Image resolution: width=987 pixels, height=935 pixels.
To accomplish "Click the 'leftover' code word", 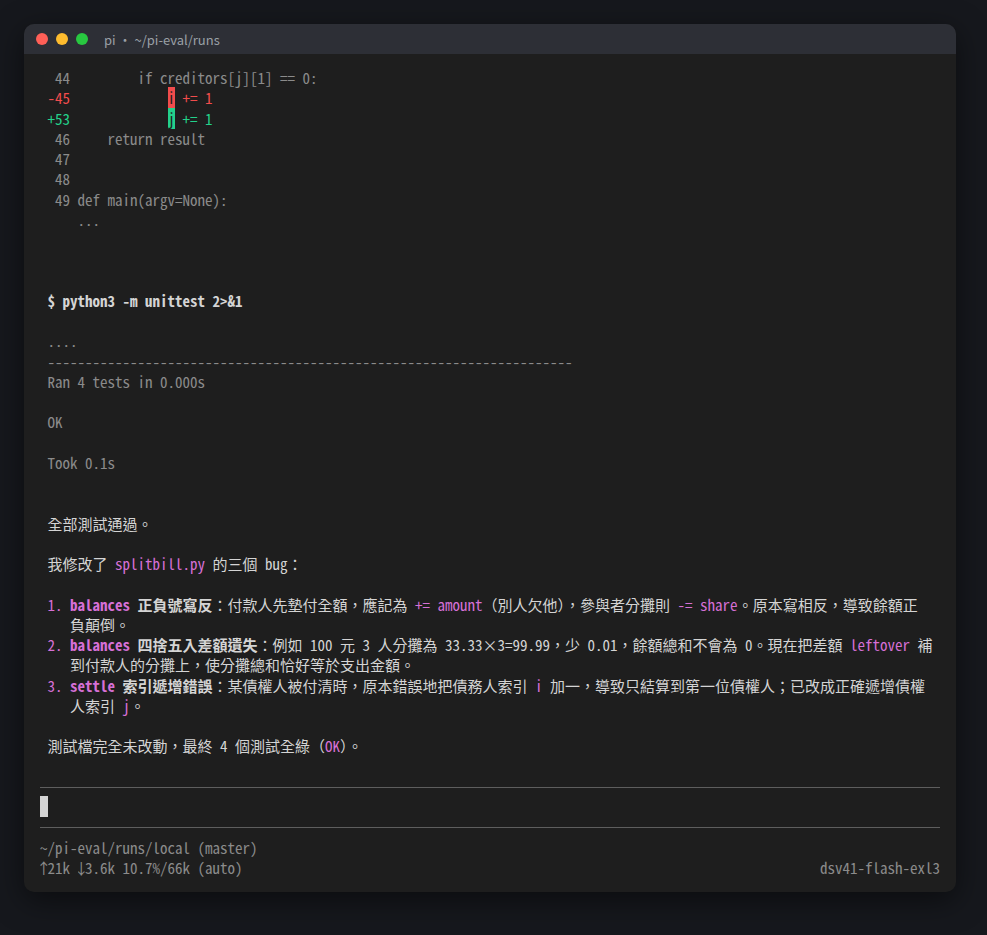I will pos(880,646).
